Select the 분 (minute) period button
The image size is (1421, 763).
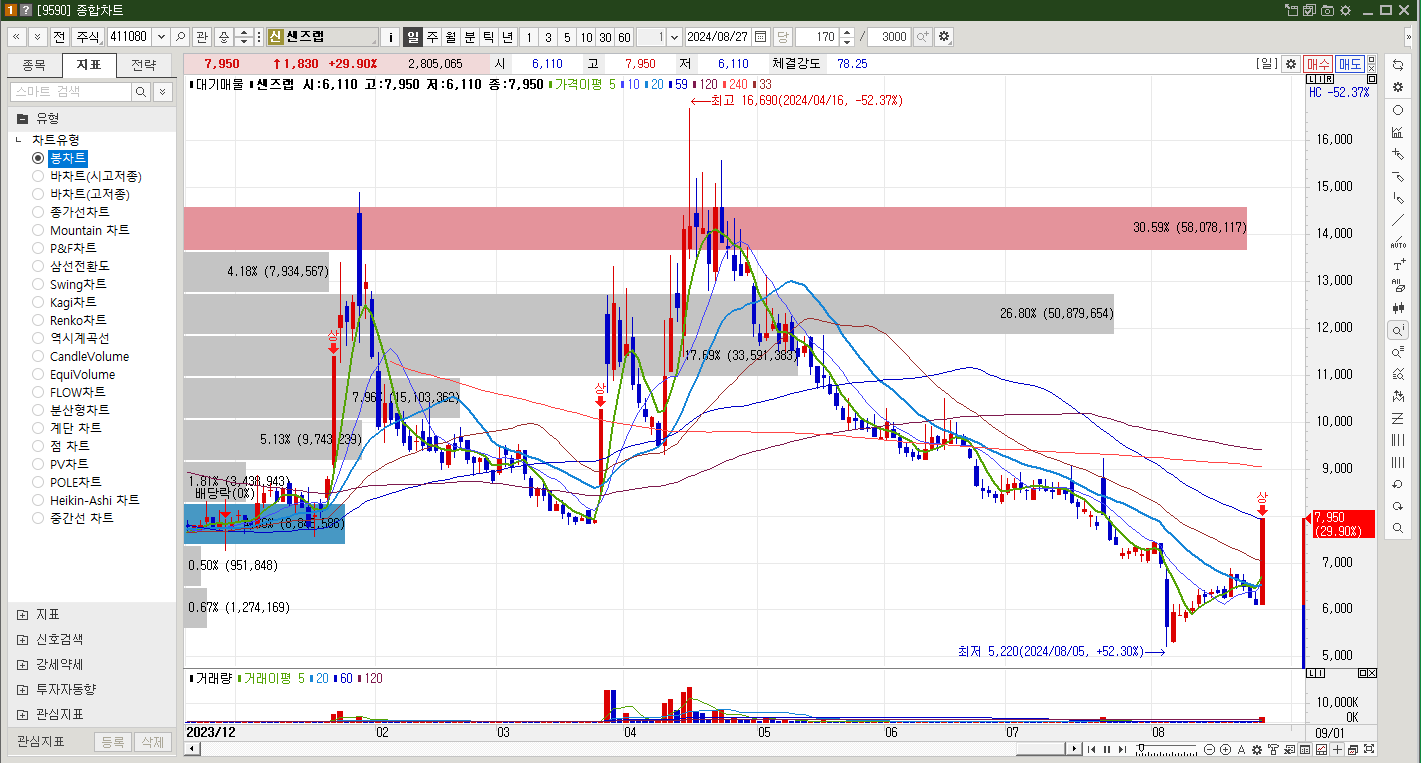pyautogui.click(x=470, y=37)
